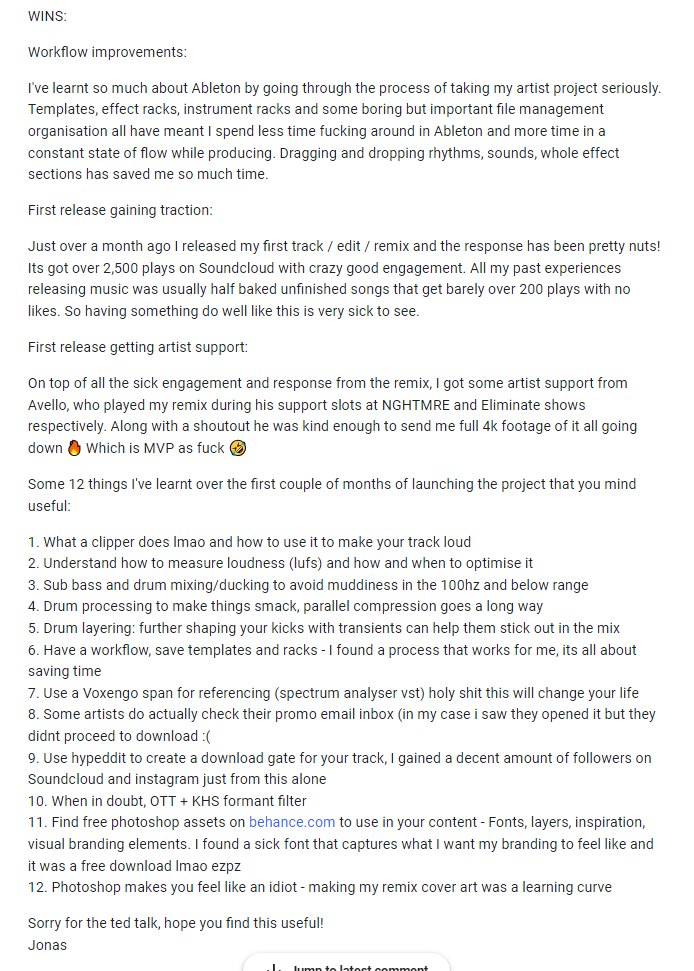Click list item 5 about drum layering
The height and width of the screenshot is (971, 694).
324,628
